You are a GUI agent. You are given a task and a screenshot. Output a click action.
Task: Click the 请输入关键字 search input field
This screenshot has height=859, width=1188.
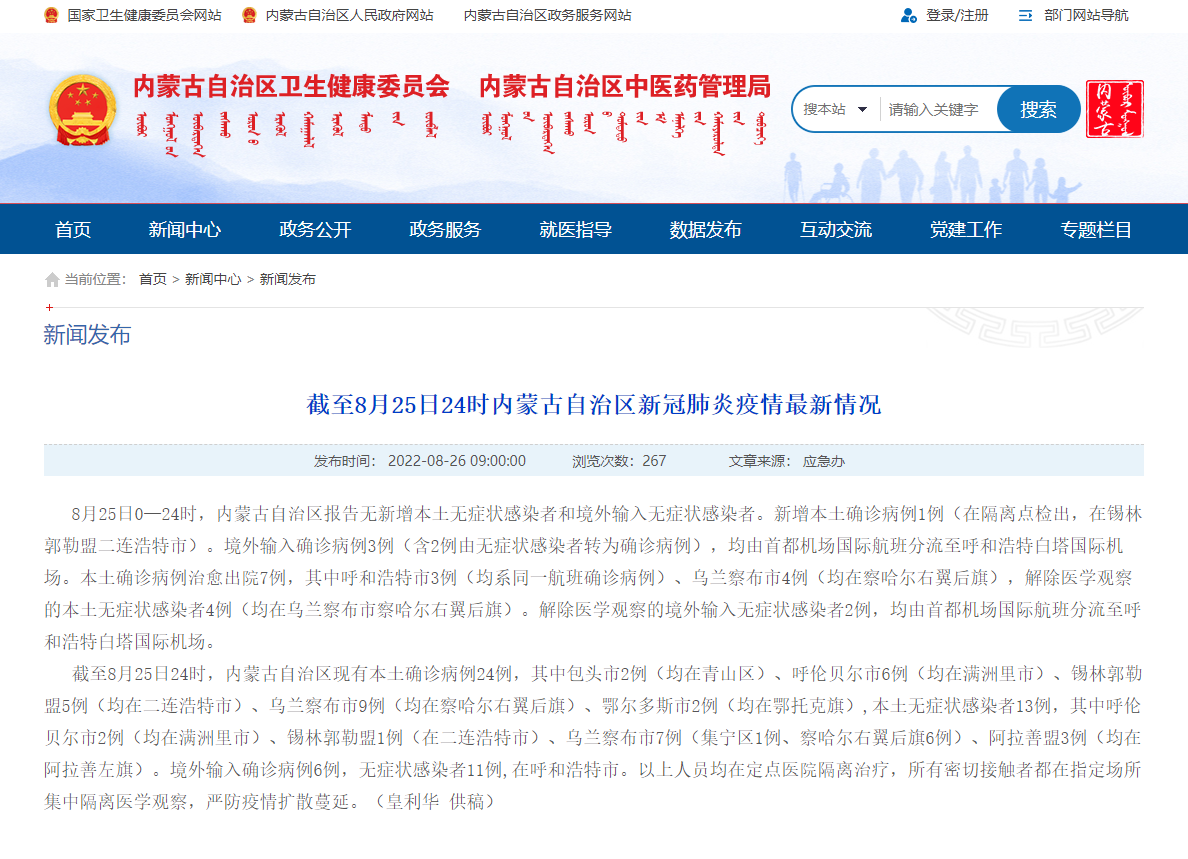(930, 109)
